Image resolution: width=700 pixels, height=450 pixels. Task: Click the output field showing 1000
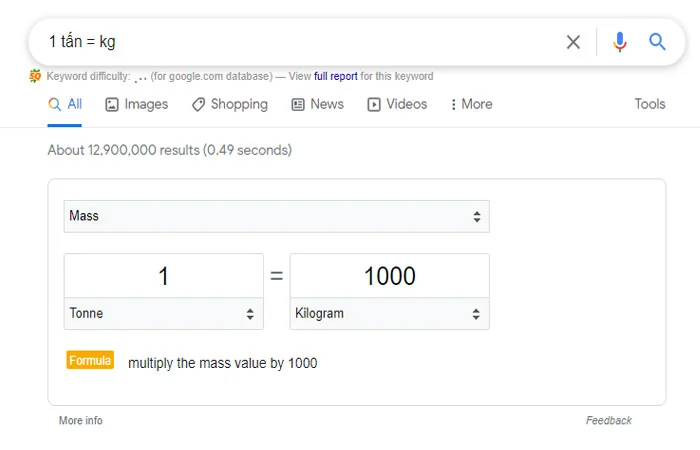click(x=390, y=276)
